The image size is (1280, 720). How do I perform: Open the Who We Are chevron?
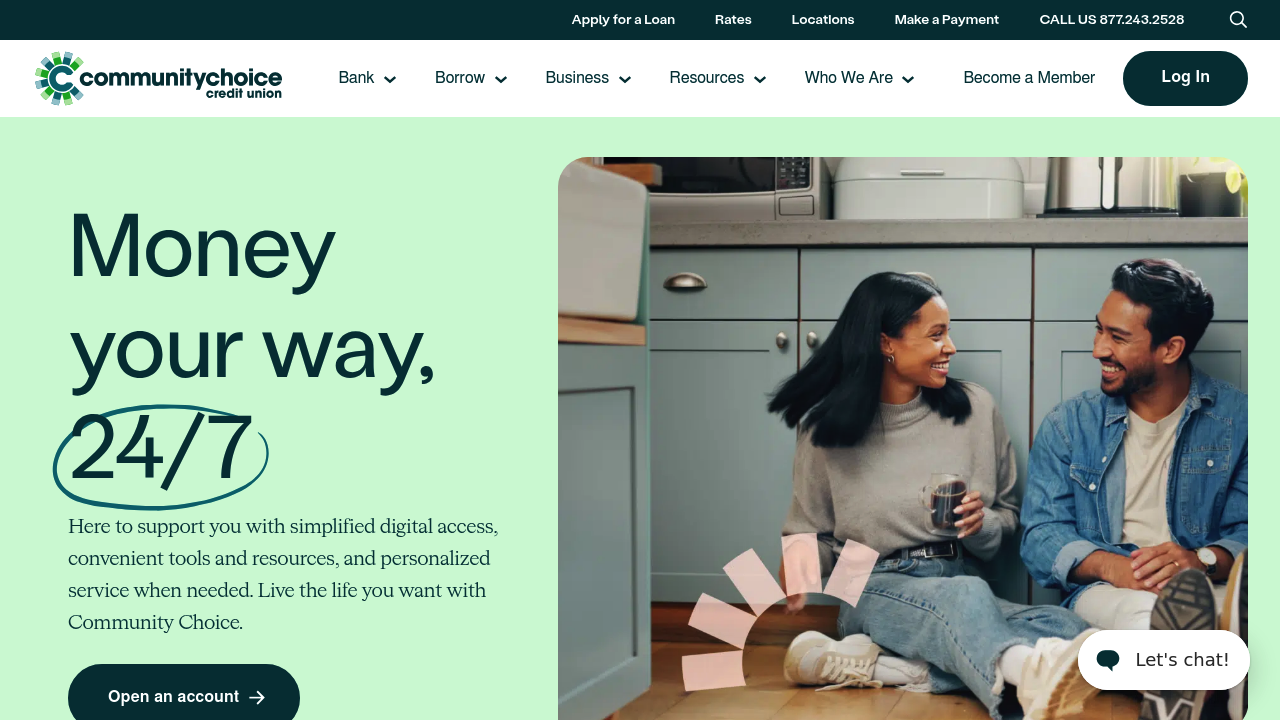point(908,80)
